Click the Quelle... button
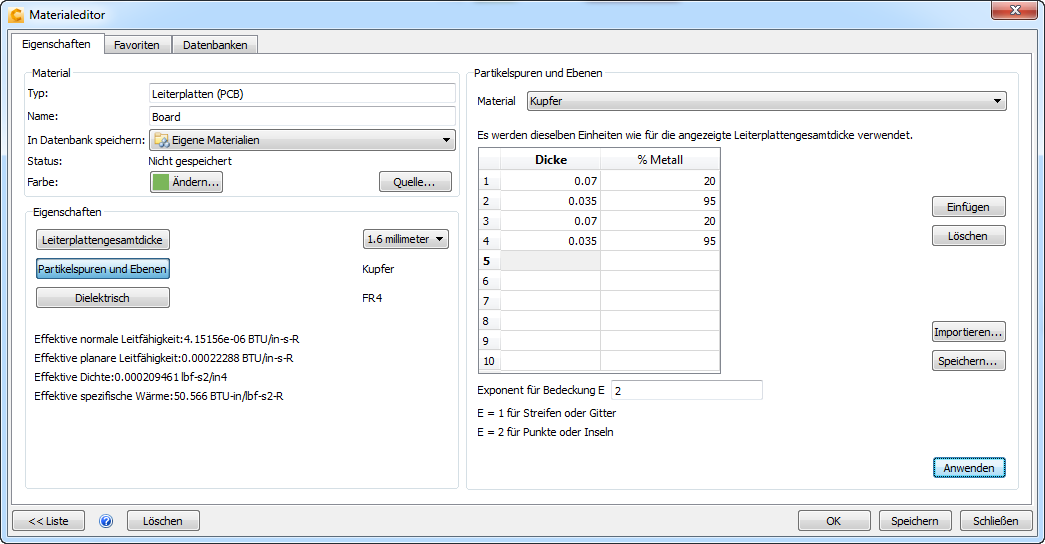The image size is (1045, 544). click(415, 182)
